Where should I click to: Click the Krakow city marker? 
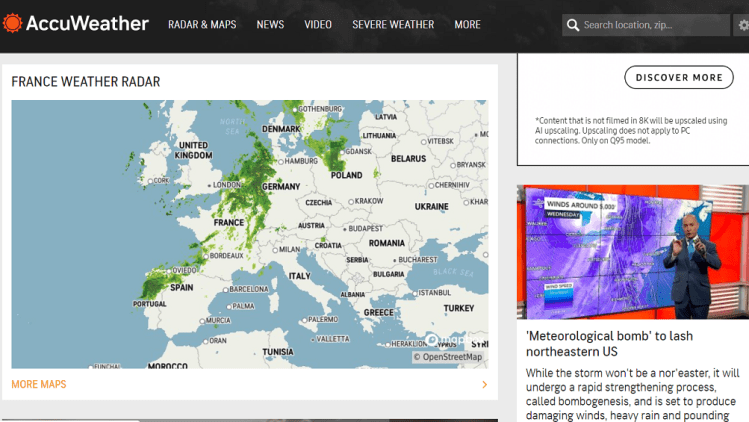point(351,202)
